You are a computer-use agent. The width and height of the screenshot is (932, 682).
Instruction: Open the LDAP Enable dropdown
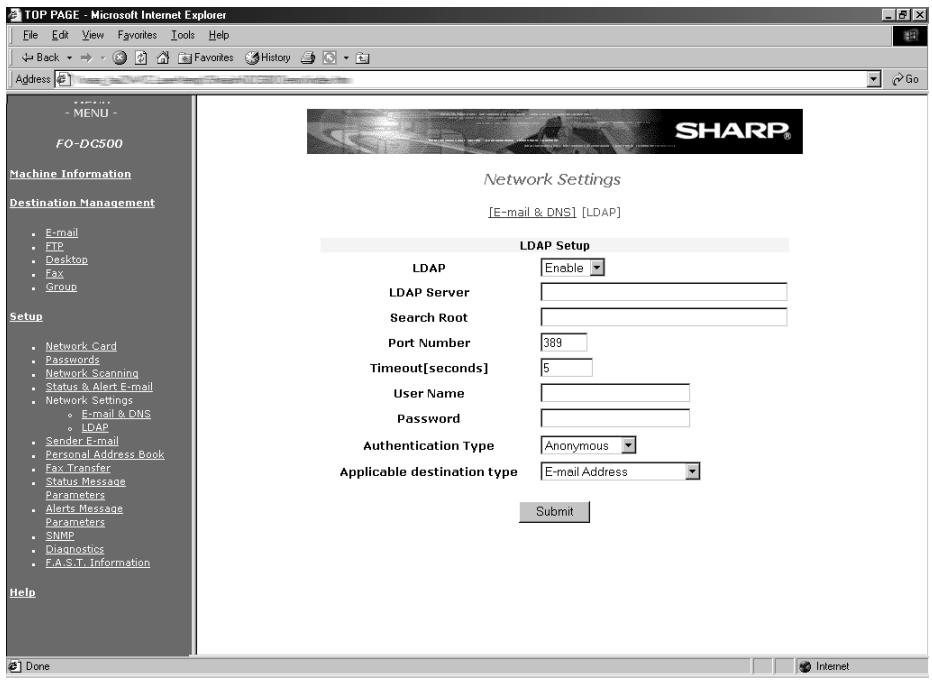572,268
